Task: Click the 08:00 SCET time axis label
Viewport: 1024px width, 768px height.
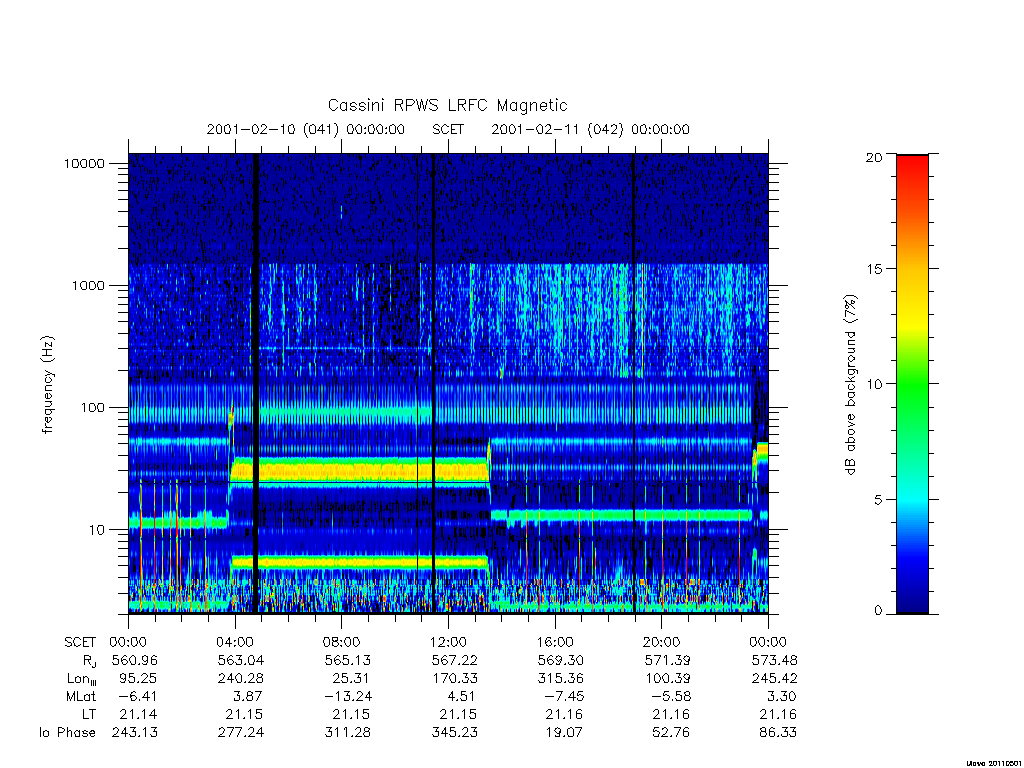Action: point(341,642)
